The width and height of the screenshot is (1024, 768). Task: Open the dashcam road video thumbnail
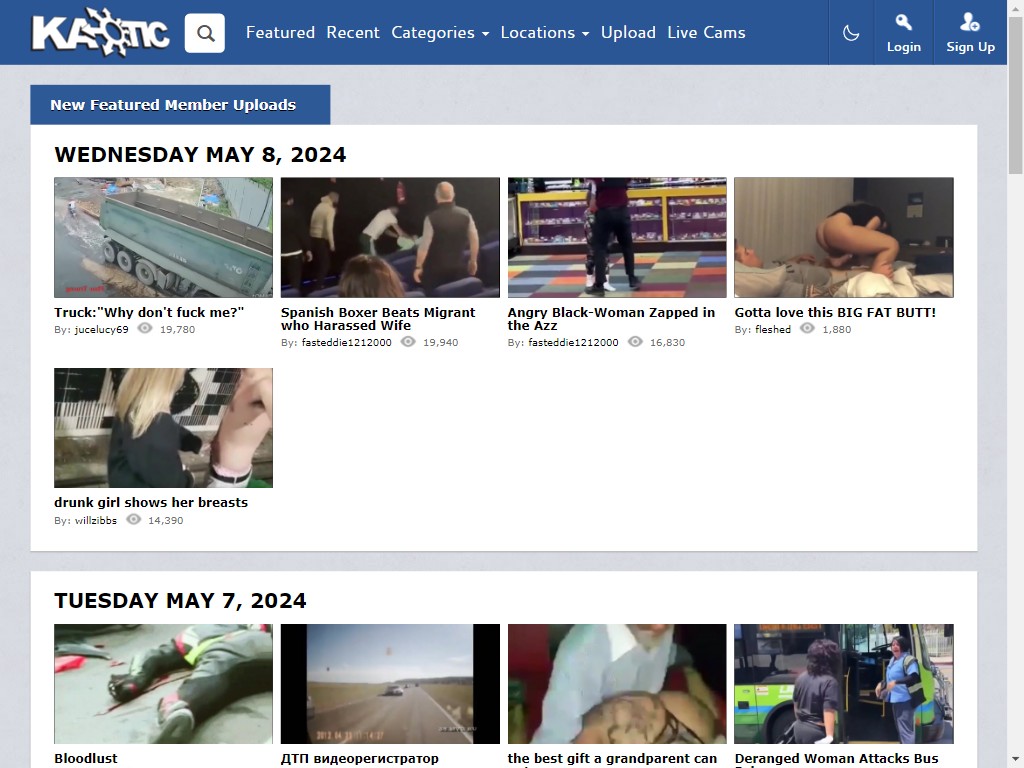(390, 684)
